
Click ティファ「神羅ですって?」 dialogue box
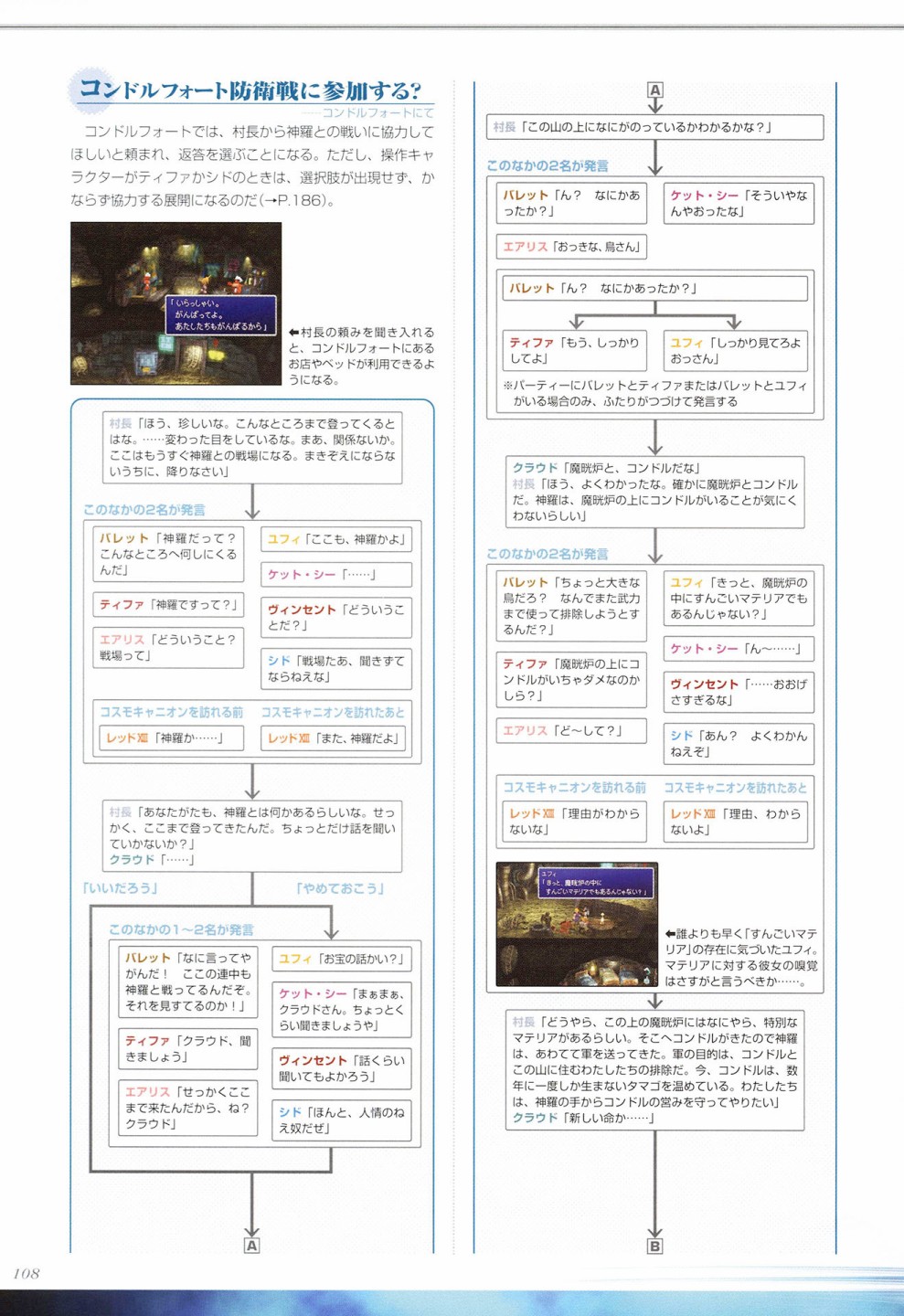(168, 604)
